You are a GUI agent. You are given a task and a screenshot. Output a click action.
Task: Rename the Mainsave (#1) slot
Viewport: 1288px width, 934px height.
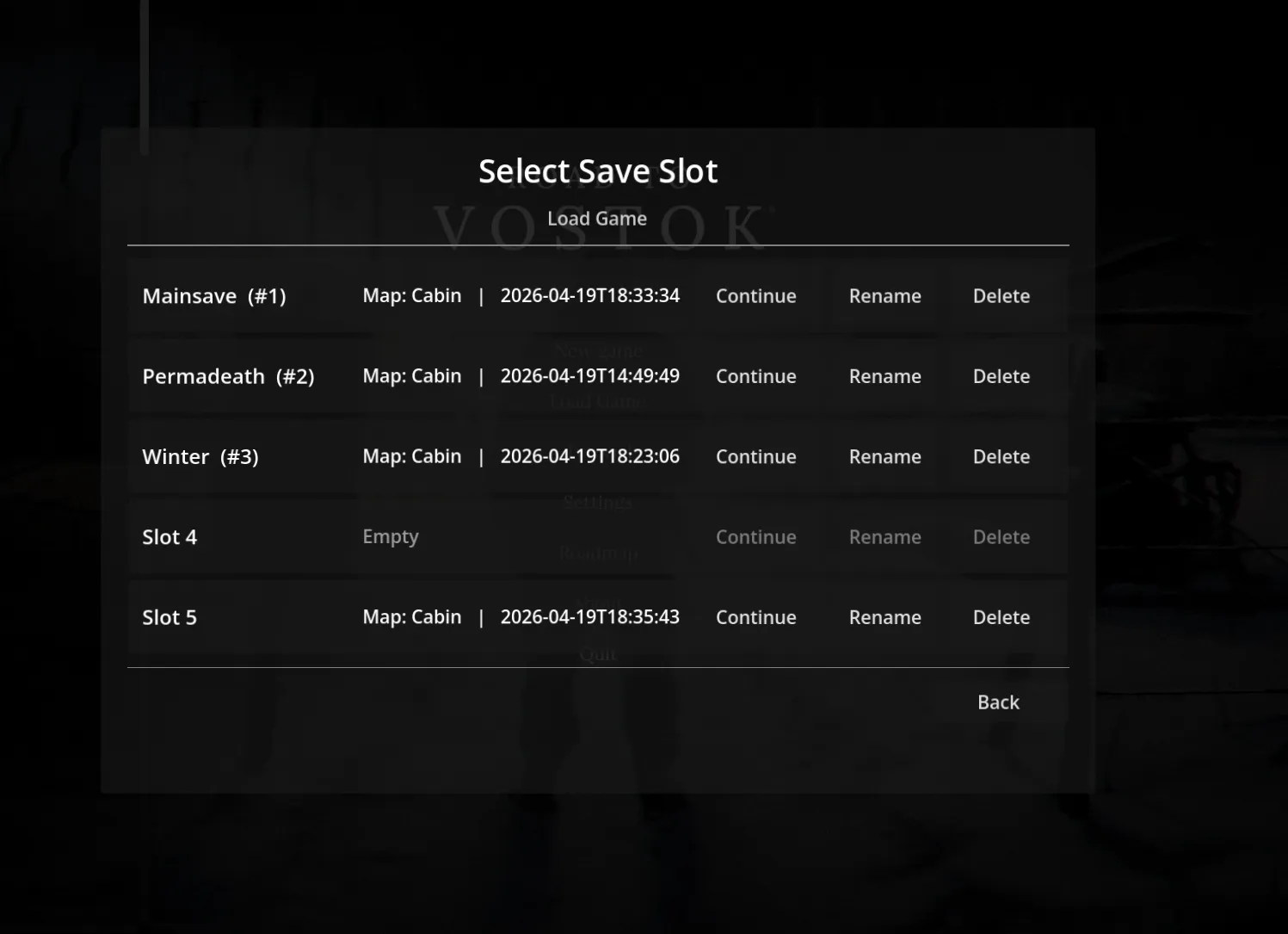coord(884,296)
